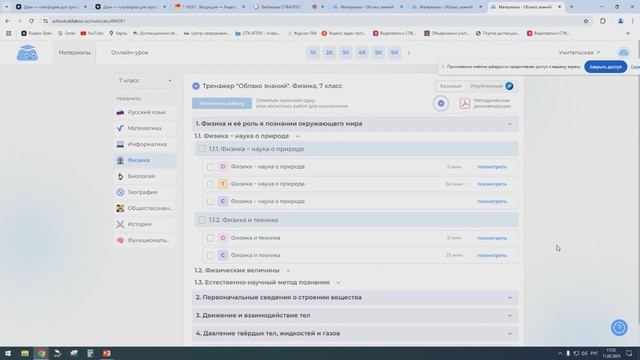Click the География globe icon
The width and height of the screenshot is (640, 360).
click(120, 192)
